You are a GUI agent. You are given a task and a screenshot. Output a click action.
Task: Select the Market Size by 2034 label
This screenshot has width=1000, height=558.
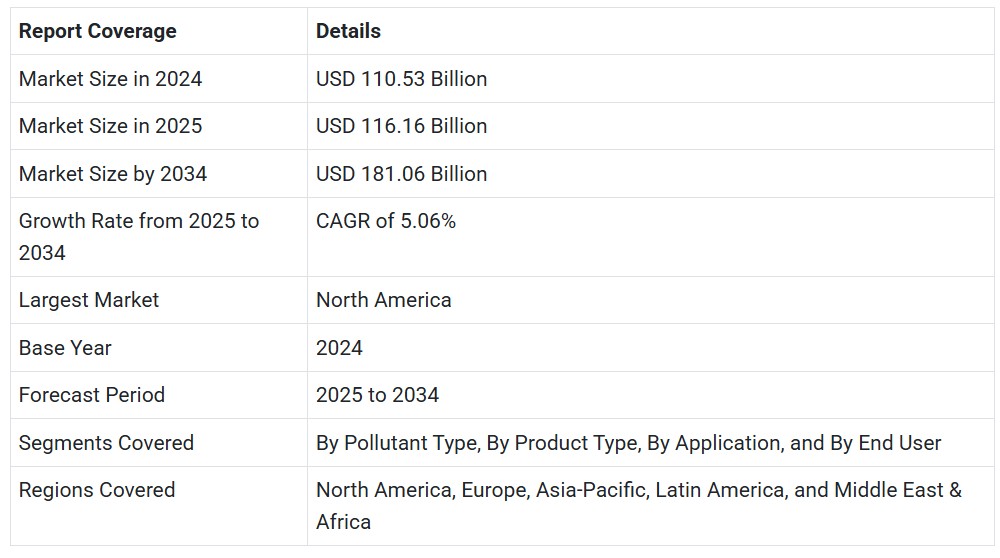click(x=113, y=174)
